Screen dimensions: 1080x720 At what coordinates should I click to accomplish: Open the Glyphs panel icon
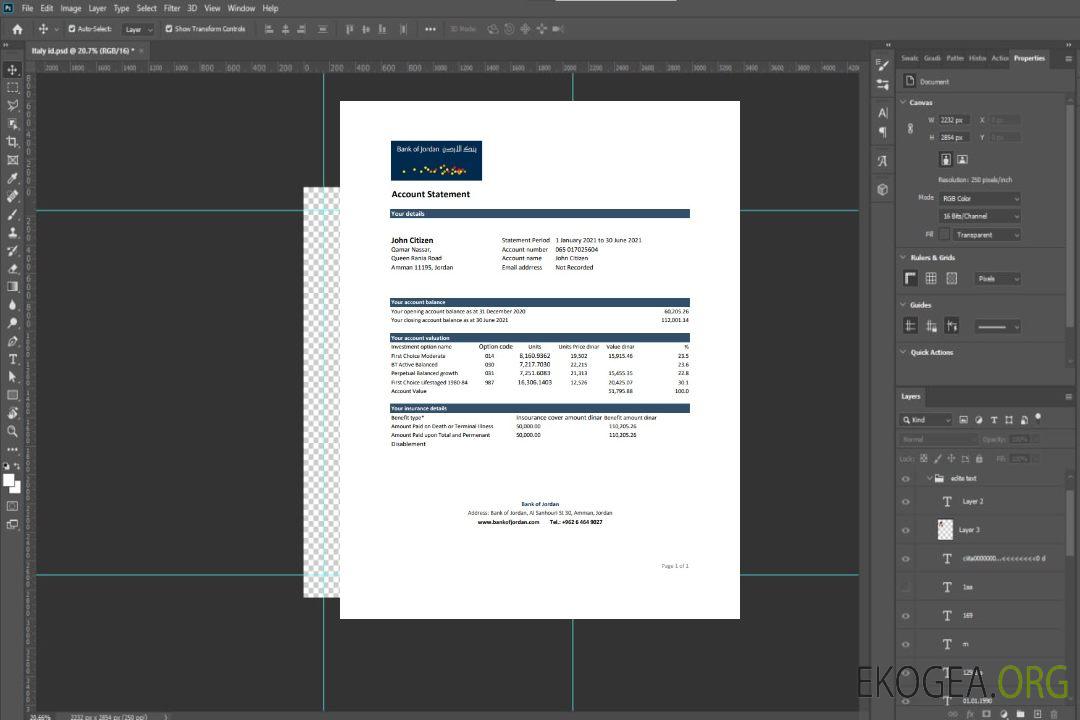(882, 161)
